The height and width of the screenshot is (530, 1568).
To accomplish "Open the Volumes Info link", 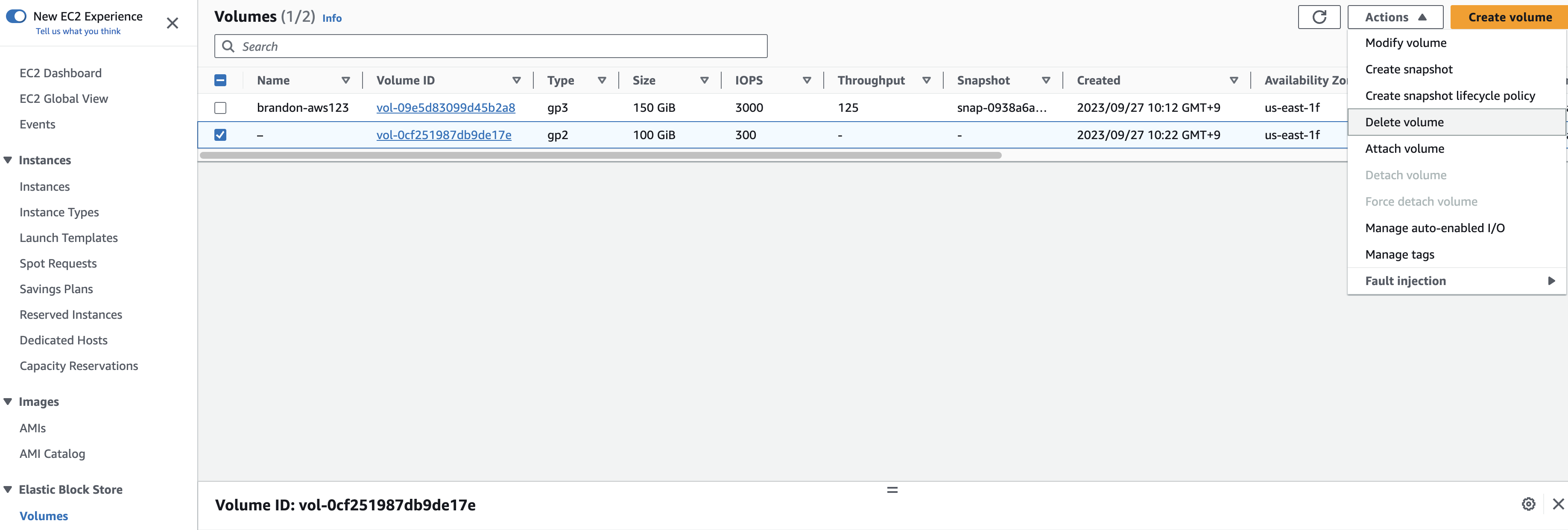I will coord(332,18).
